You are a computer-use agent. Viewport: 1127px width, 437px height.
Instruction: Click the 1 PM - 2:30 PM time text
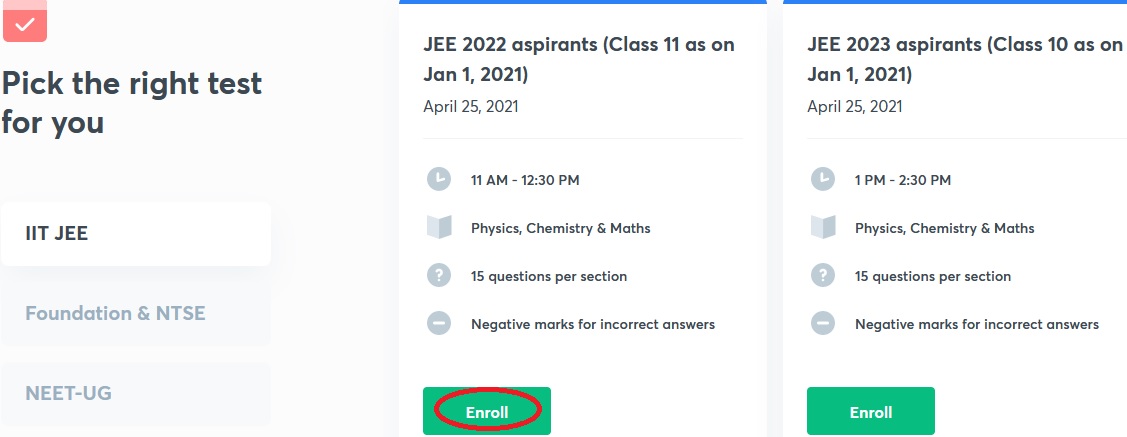tap(903, 180)
